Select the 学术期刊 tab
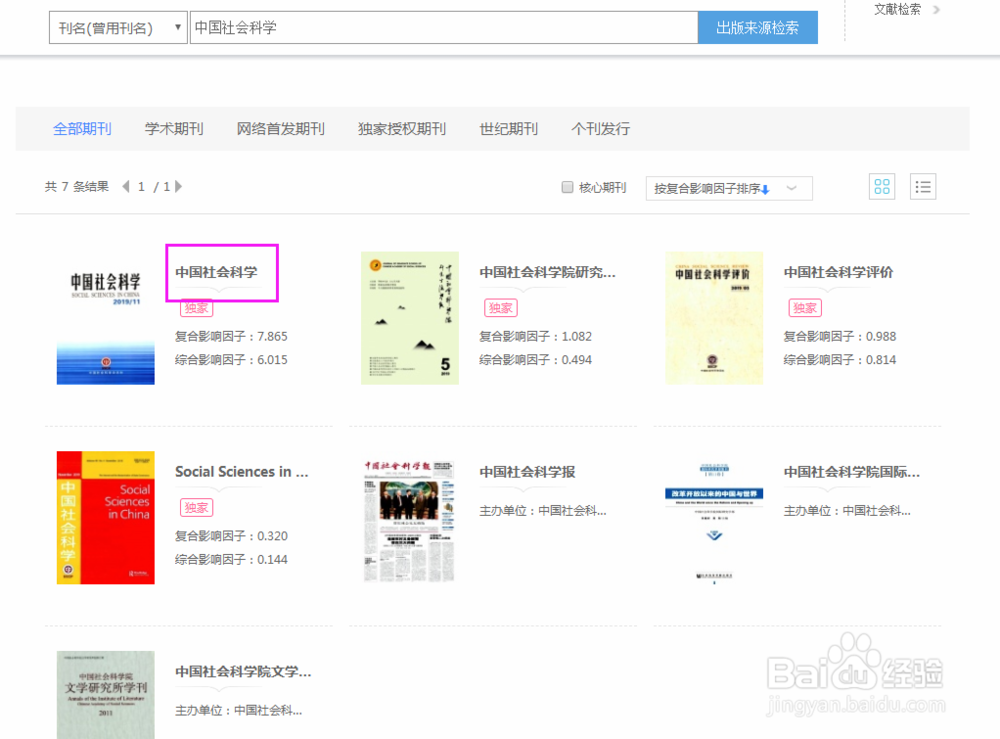Screen dimensions: 1000x739 174,129
